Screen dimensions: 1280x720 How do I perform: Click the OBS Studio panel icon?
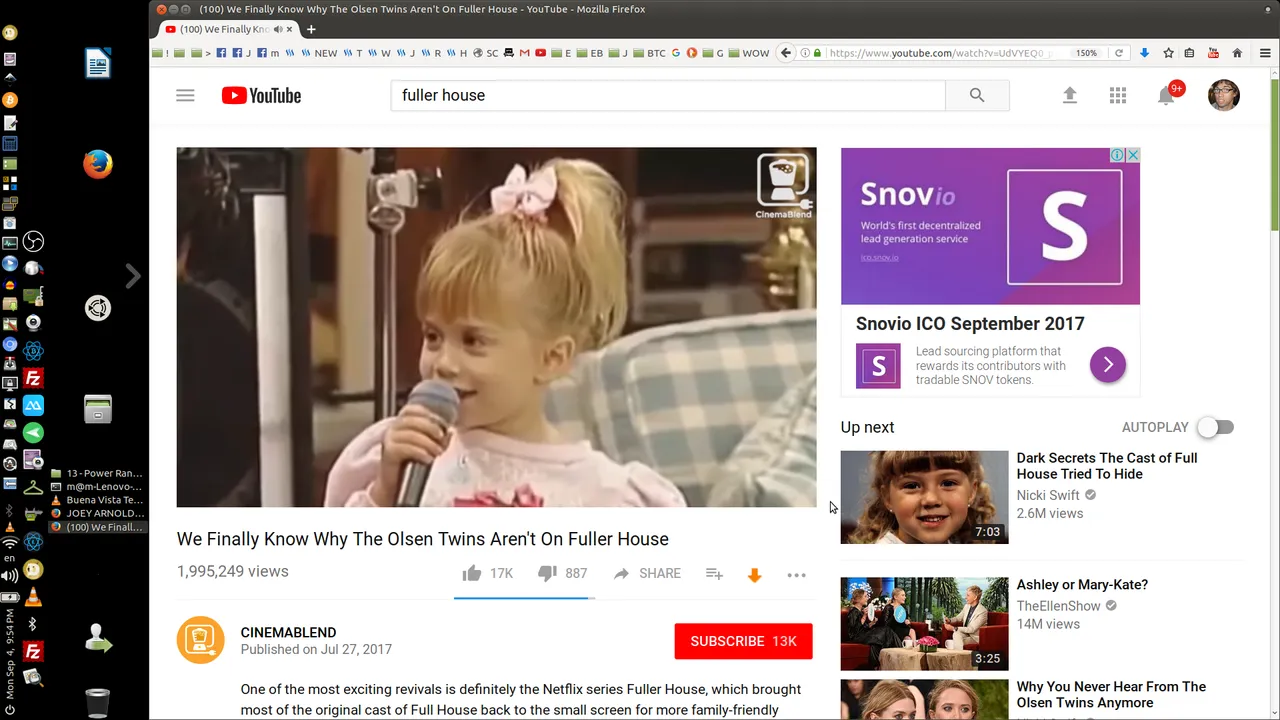pyautogui.click(x=33, y=242)
